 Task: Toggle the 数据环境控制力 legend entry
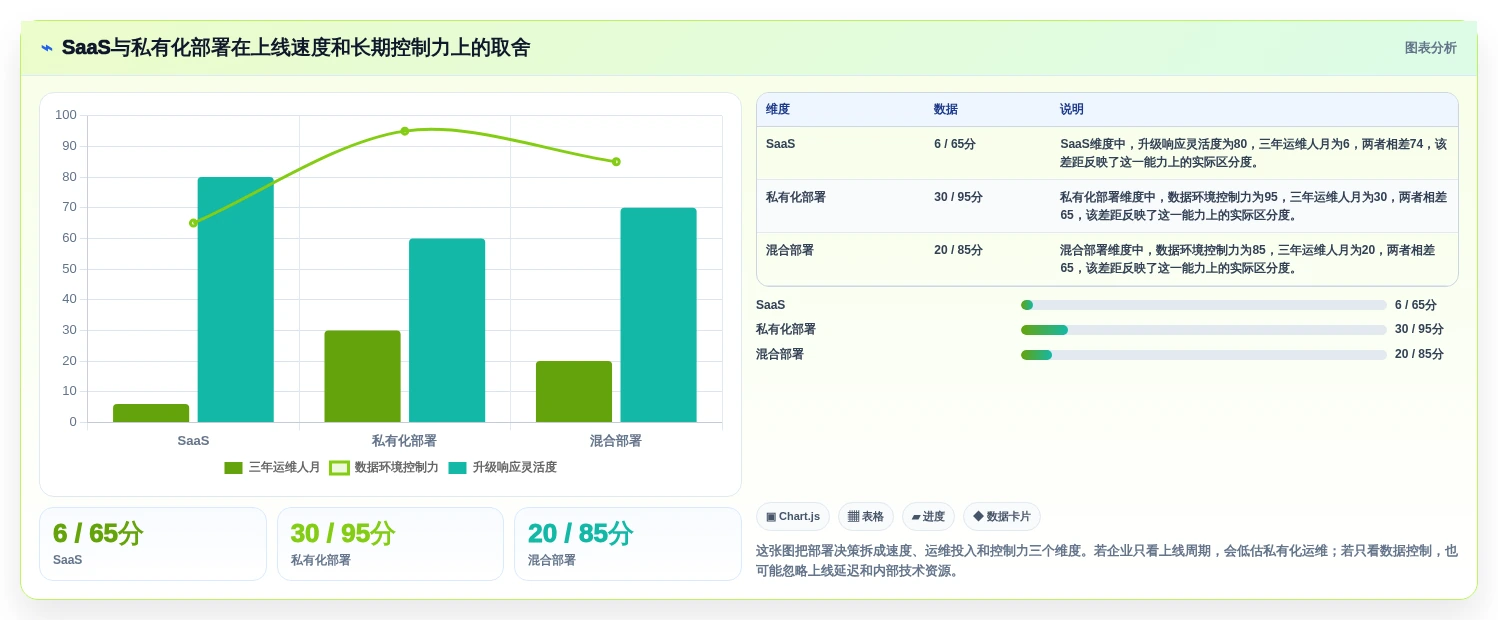tap(384, 467)
